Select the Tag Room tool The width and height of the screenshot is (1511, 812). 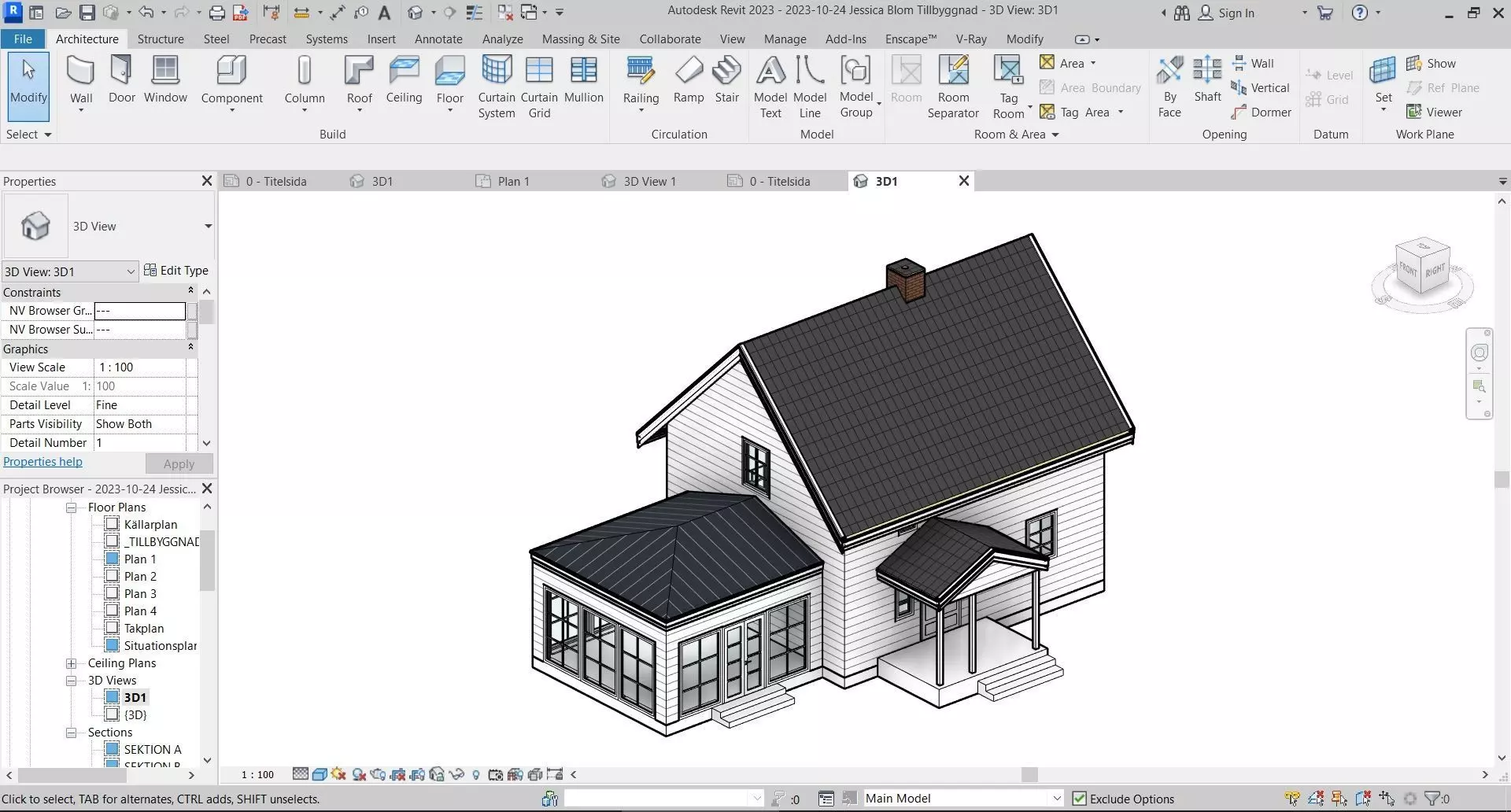click(1009, 87)
